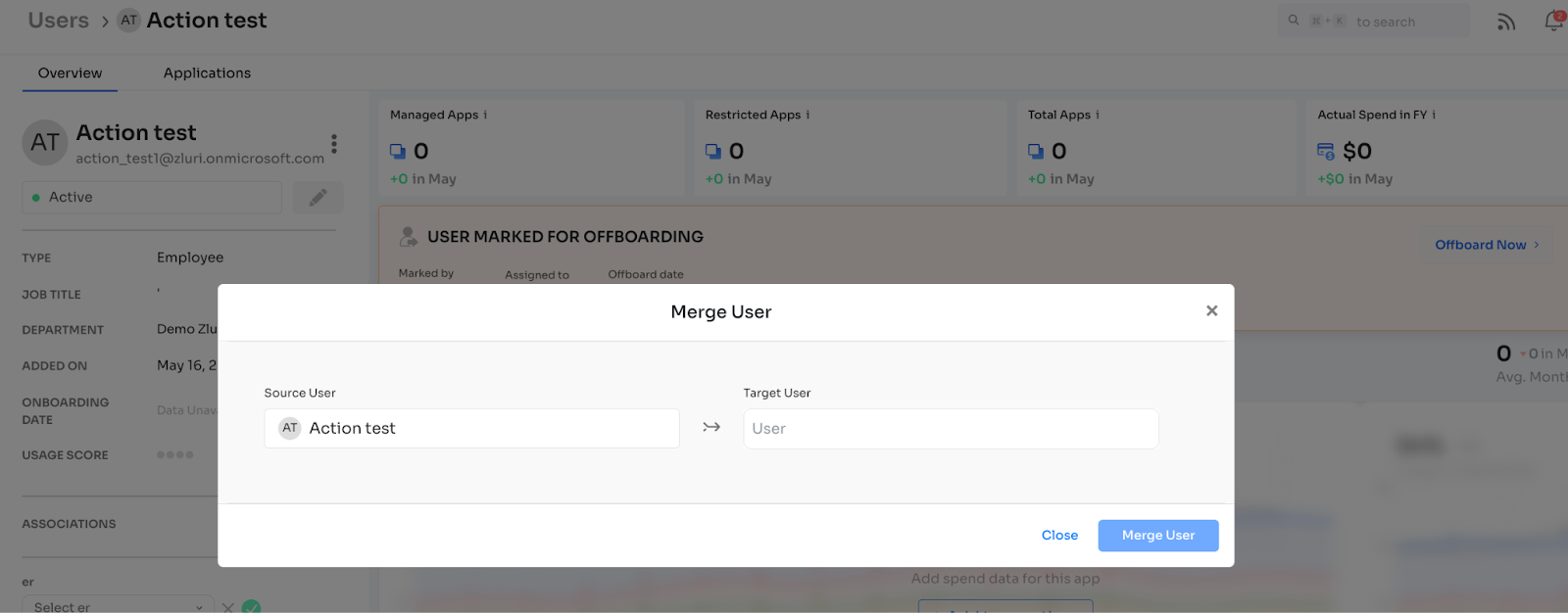Click the Close link in dialog

(x=1059, y=536)
